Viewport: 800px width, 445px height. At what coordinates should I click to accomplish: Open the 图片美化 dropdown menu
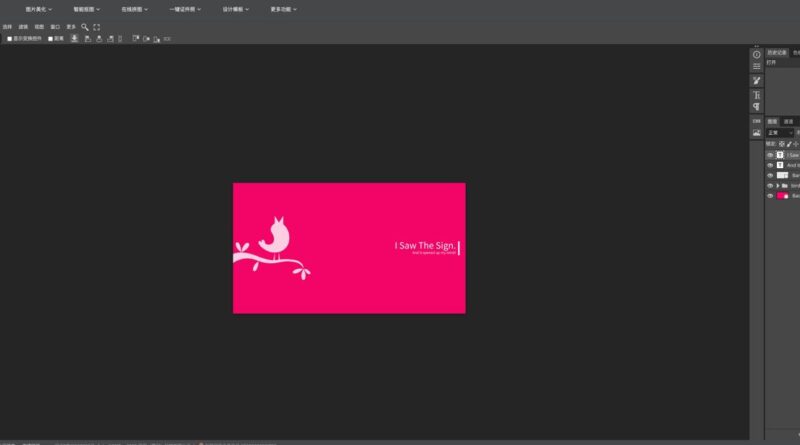tap(36, 9)
